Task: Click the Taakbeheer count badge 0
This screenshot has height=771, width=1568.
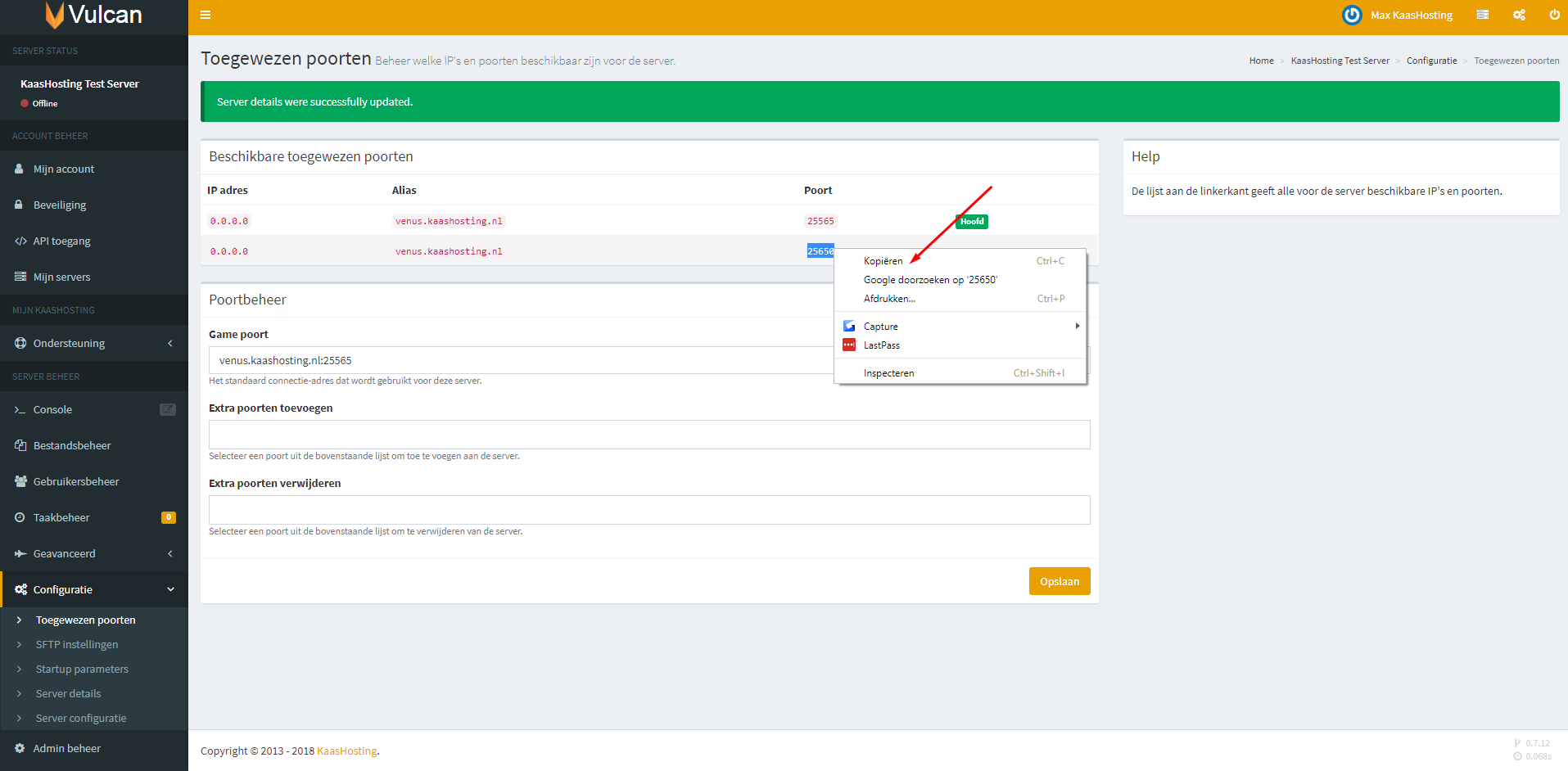Action: pyautogui.click(x=169, y=517)
